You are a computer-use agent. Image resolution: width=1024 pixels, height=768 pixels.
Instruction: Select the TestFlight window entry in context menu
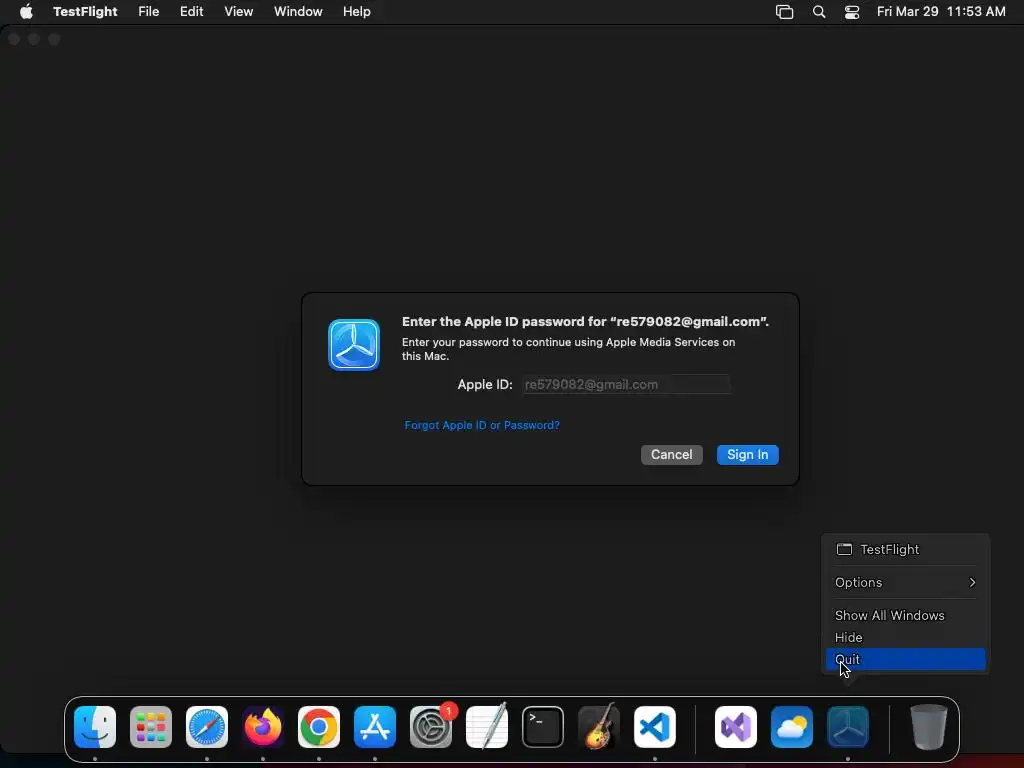click(x=906, y=549)
